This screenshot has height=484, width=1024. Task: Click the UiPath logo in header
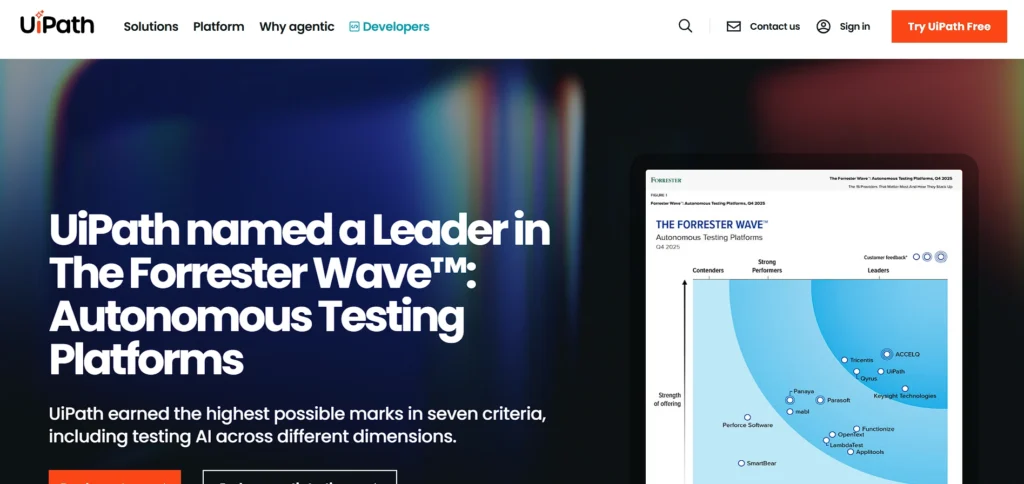[57, 25]
